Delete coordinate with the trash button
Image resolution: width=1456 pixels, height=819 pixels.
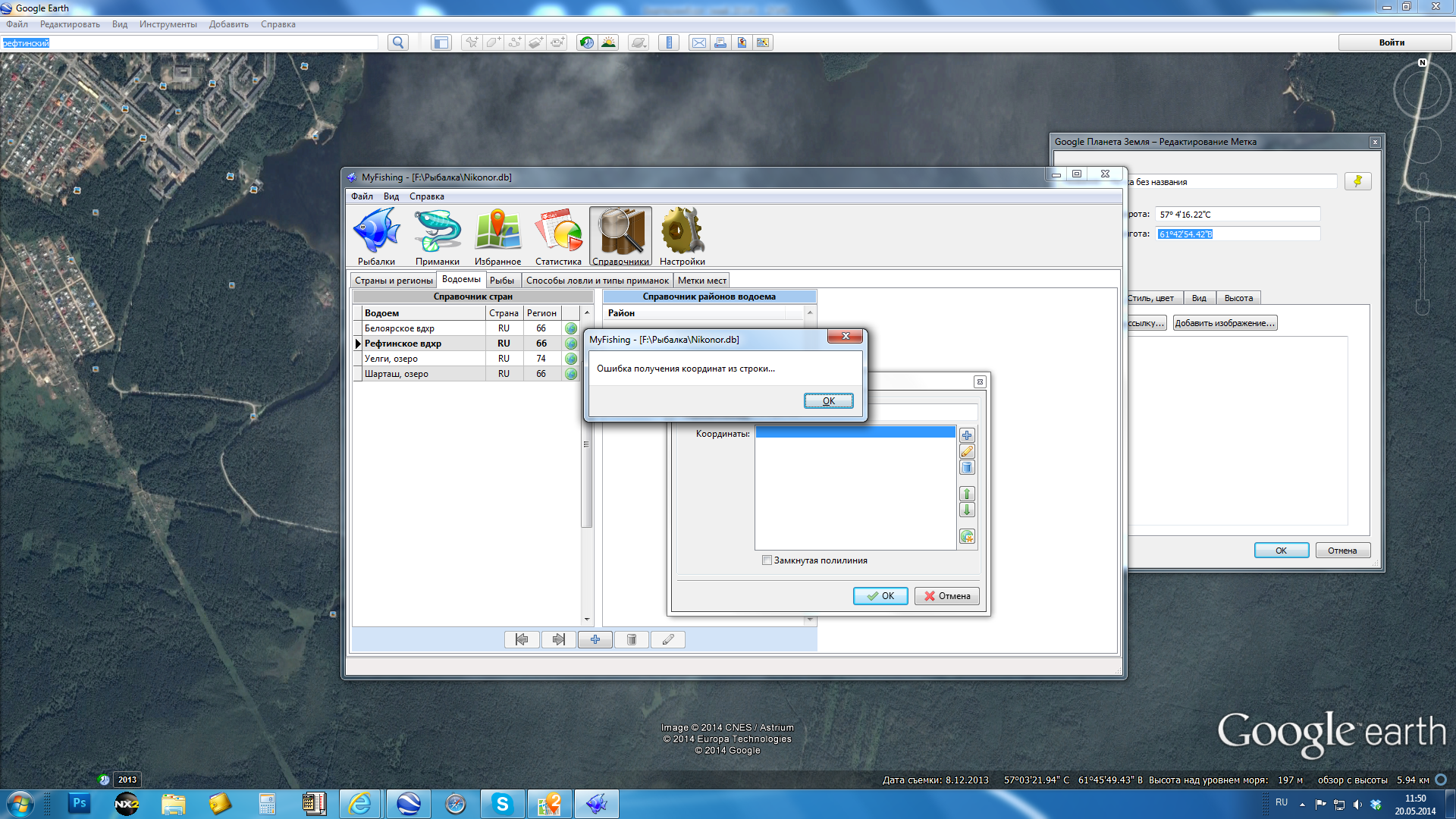(967, 467)
